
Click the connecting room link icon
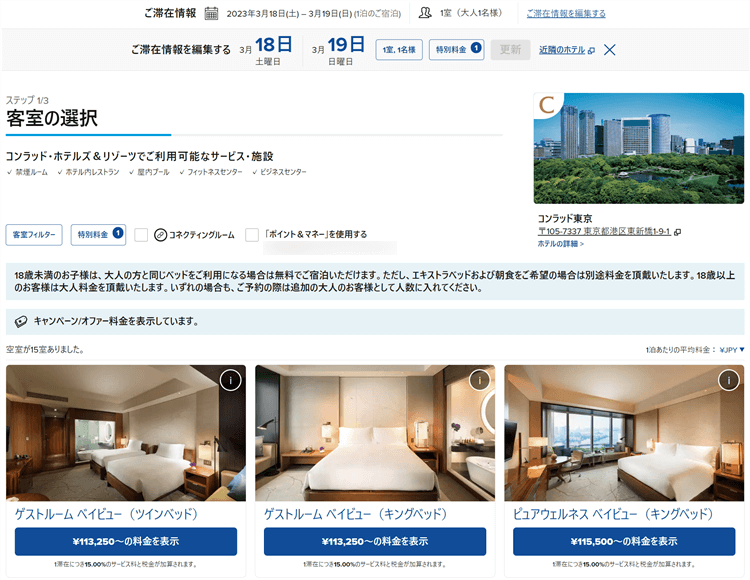(x=160, y=235)
